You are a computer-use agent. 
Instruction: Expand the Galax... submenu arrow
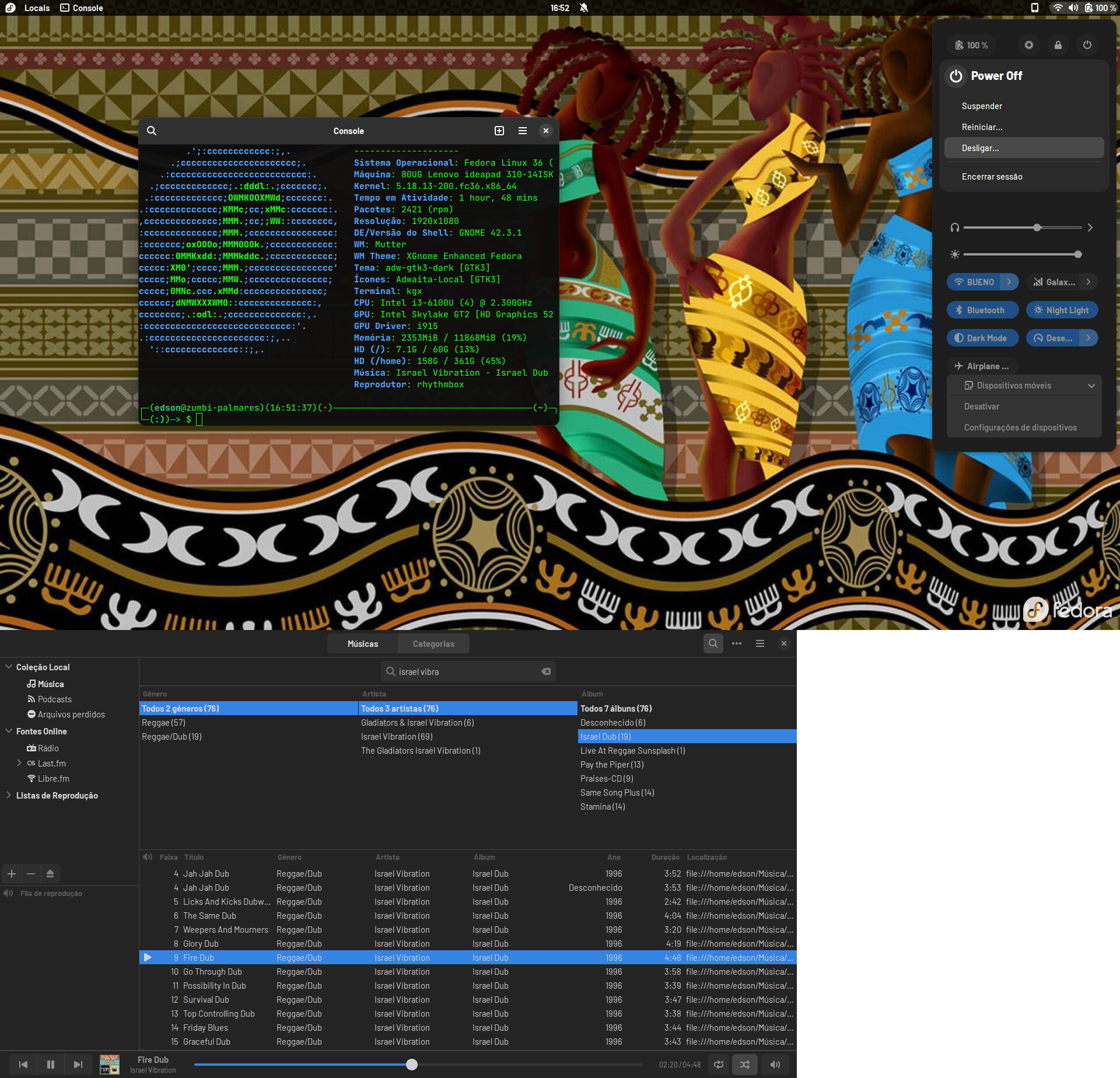[x=1088, y=282]
